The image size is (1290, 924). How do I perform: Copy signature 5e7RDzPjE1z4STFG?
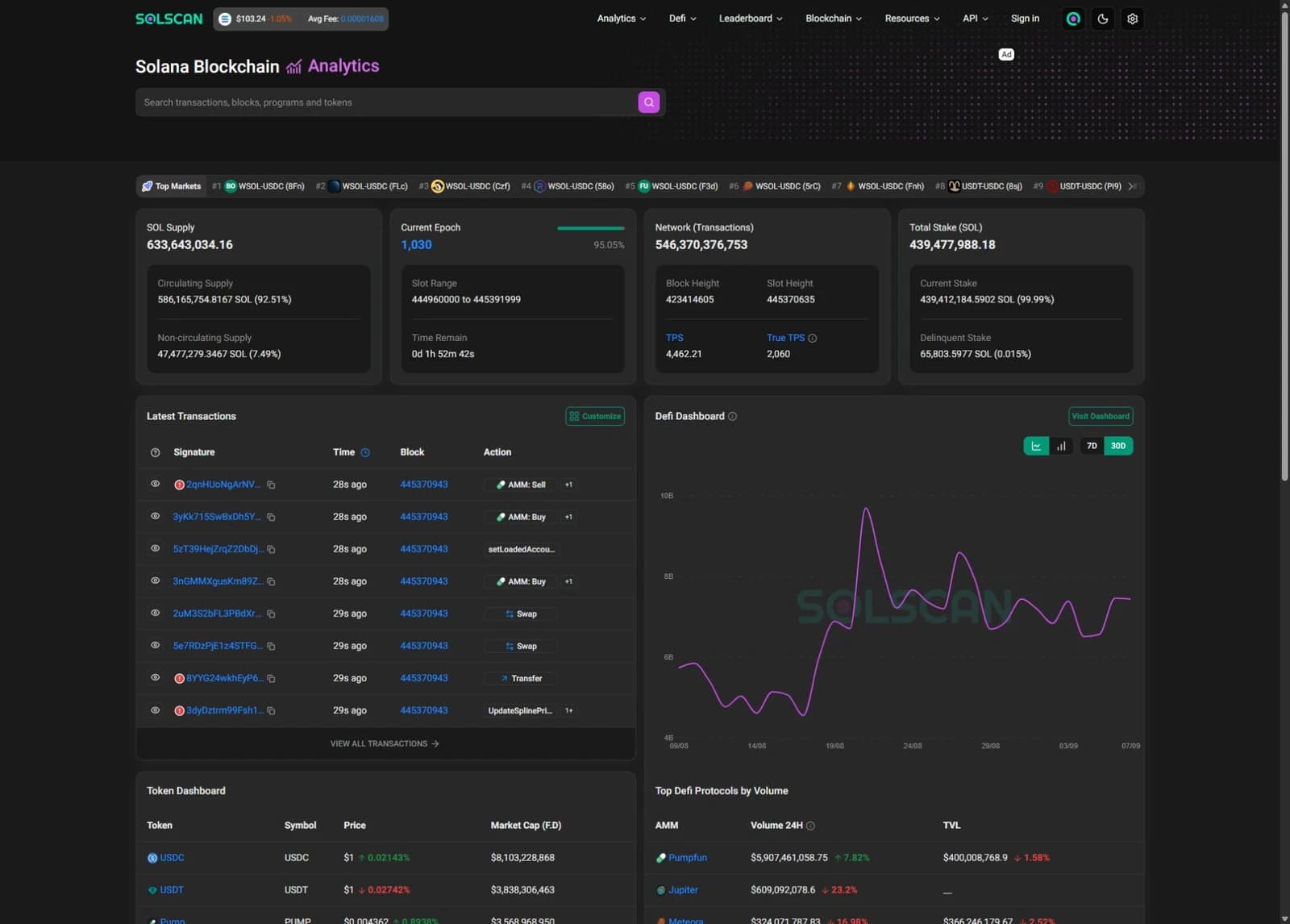coord(271,646)
